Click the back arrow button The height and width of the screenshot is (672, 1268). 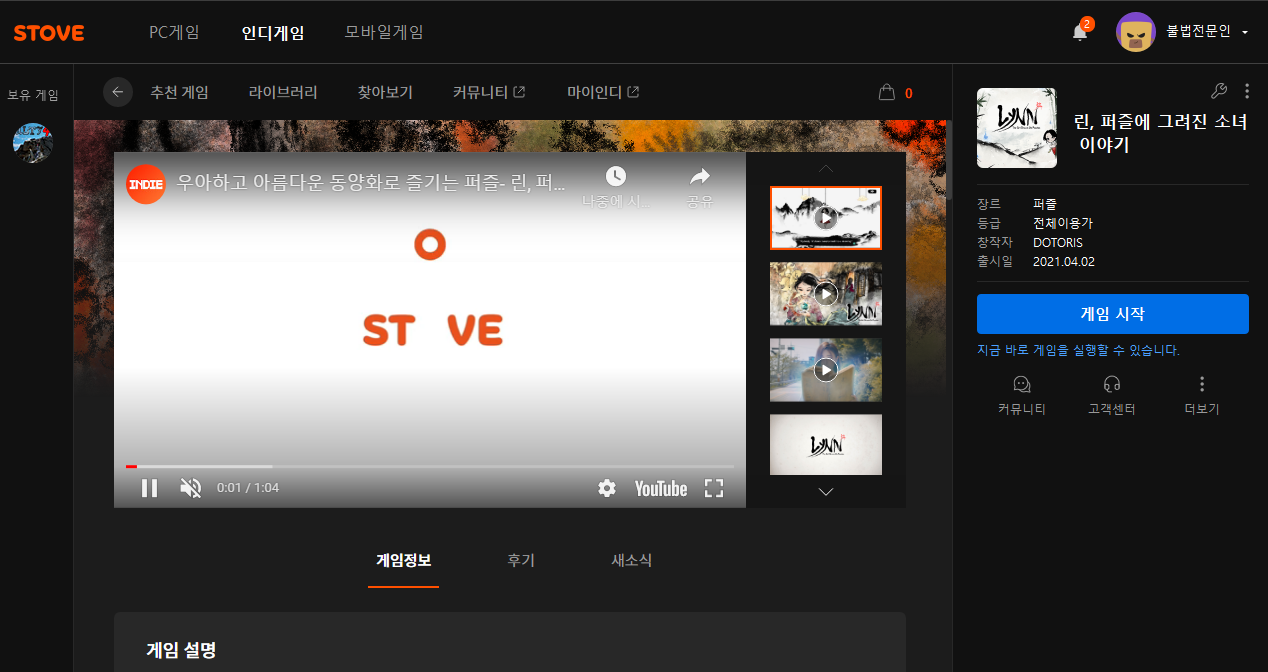(x=118, y=92)
